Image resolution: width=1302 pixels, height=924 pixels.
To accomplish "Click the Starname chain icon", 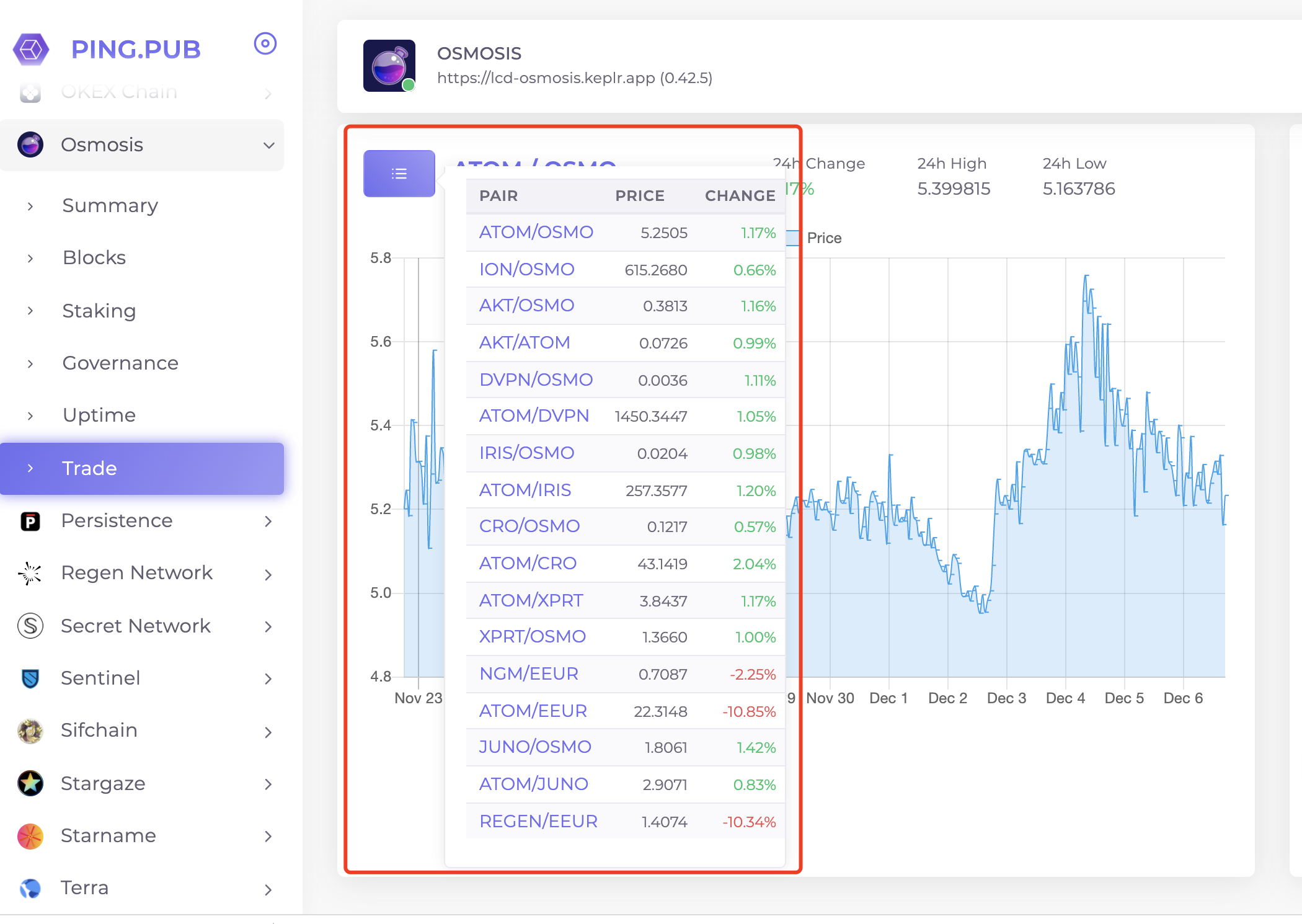I will click(30, 836).
